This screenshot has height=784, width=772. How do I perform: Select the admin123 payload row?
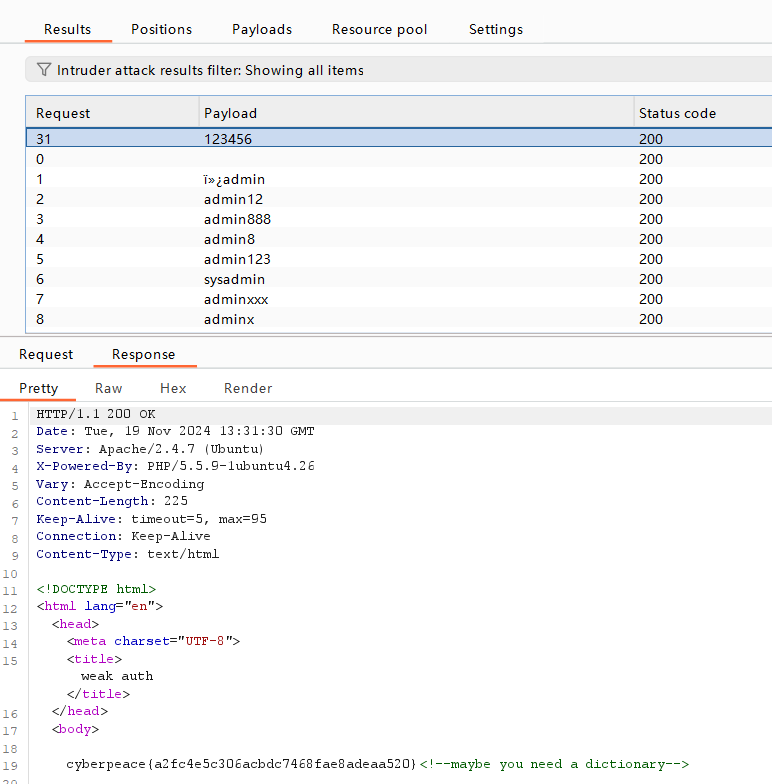[x=398, y=259]
